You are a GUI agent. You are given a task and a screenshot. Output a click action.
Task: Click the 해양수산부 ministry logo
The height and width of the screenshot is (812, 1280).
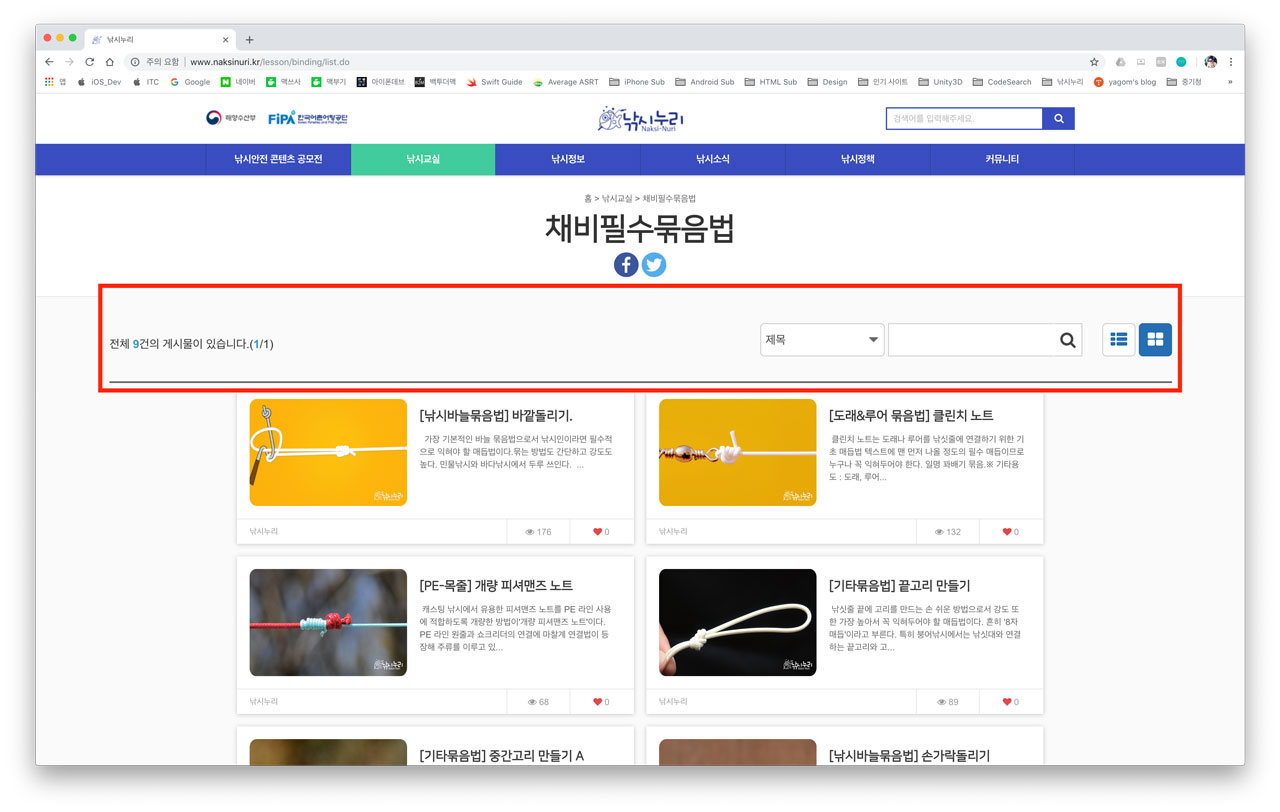pos(232,117)
